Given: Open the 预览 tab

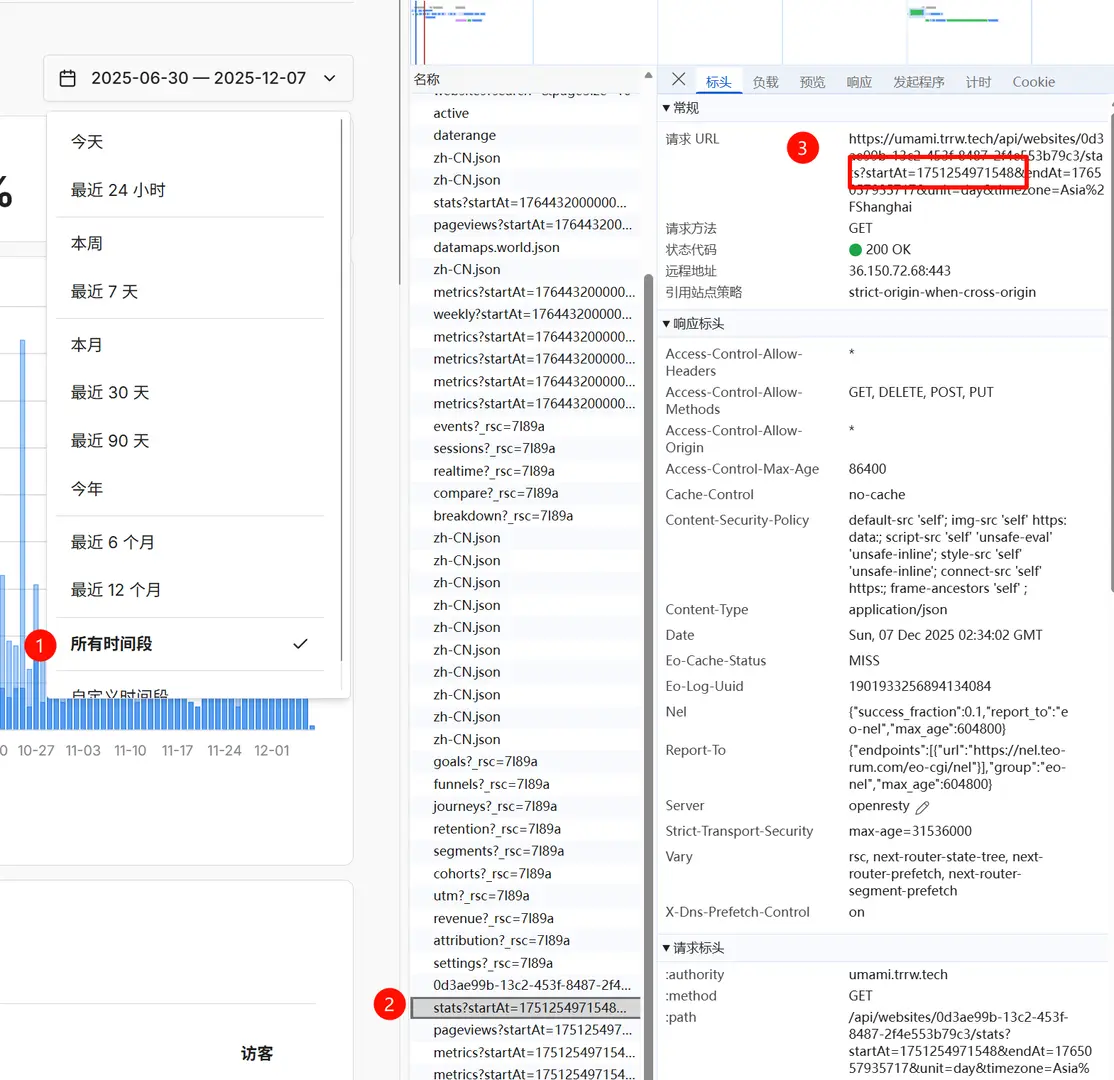Looking at the screenshot, I should [812, 82].
